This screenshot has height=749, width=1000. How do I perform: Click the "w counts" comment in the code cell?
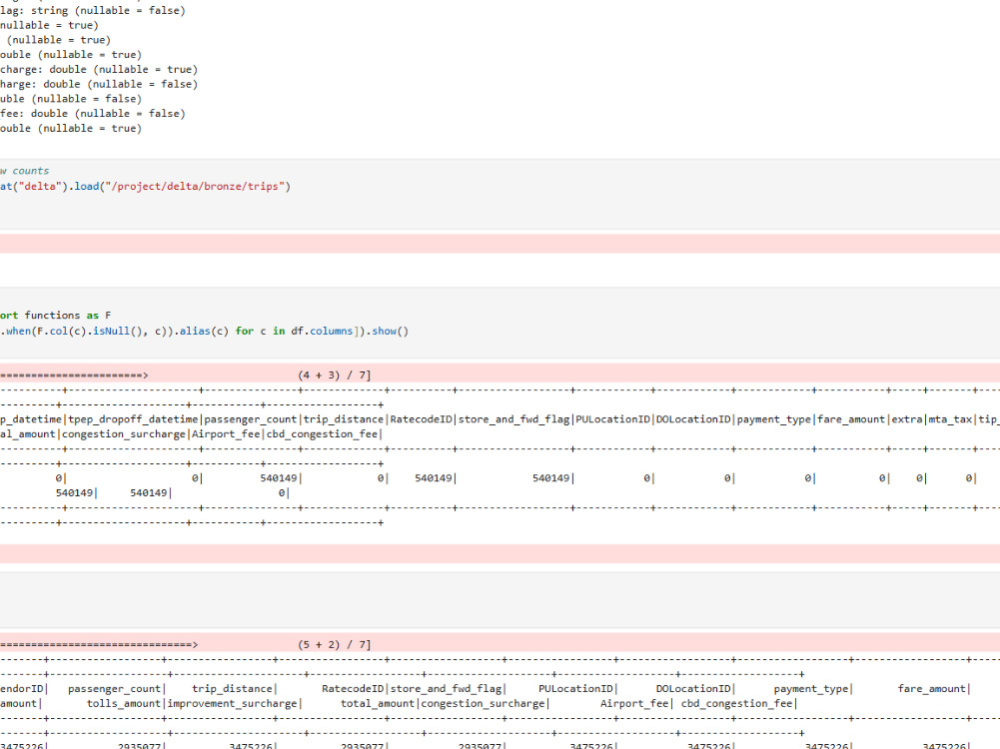click(x=24, y=171)
